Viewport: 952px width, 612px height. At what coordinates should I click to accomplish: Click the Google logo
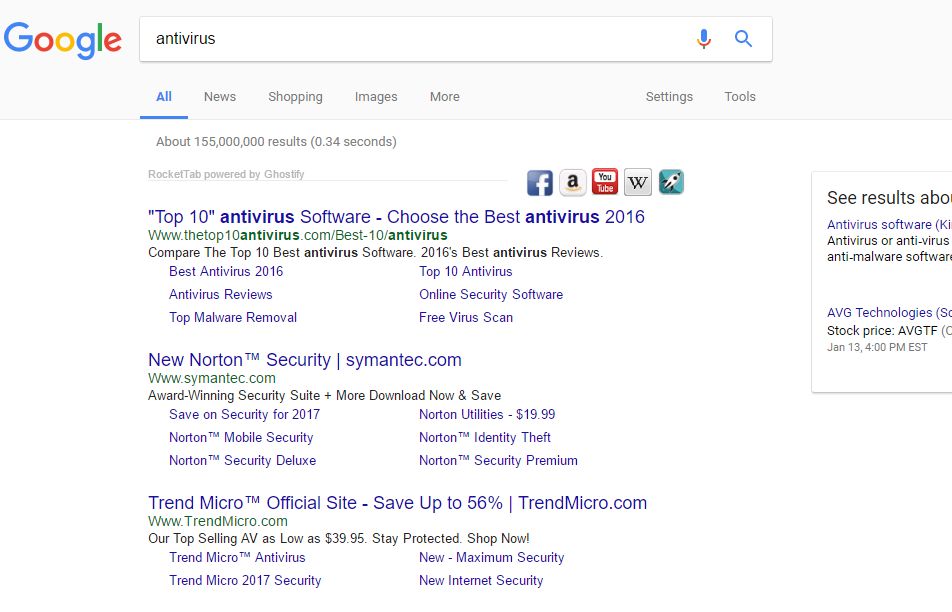click(x=62, y=40)
